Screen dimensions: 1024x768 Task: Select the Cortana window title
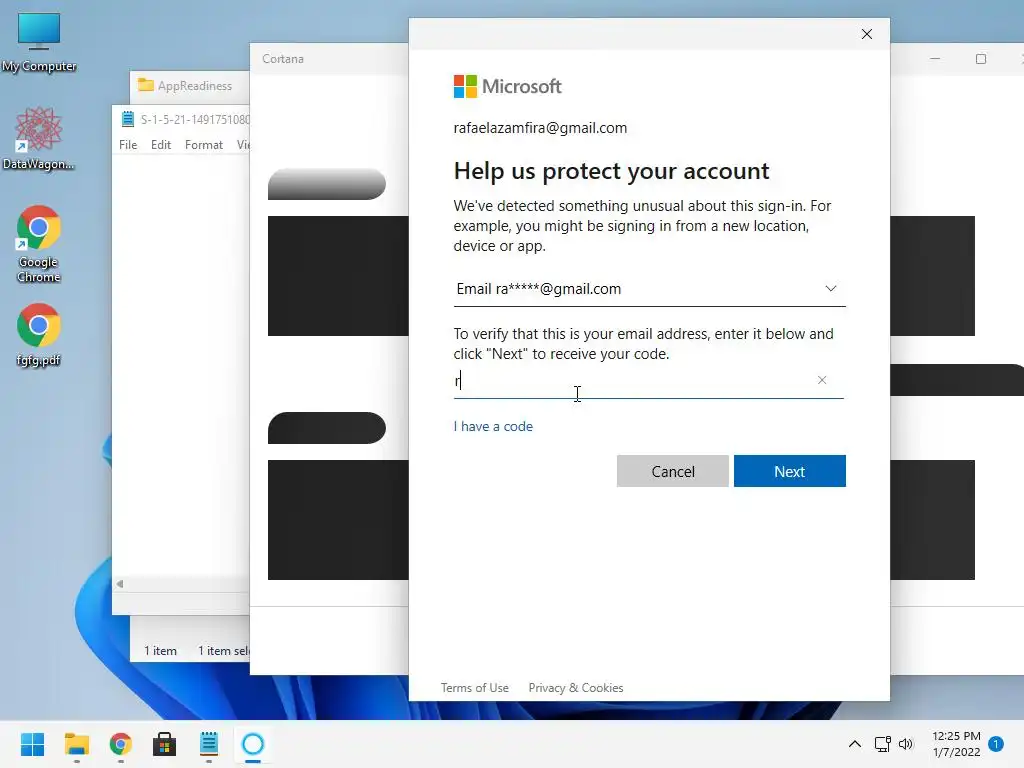click(x=283, y=59)
